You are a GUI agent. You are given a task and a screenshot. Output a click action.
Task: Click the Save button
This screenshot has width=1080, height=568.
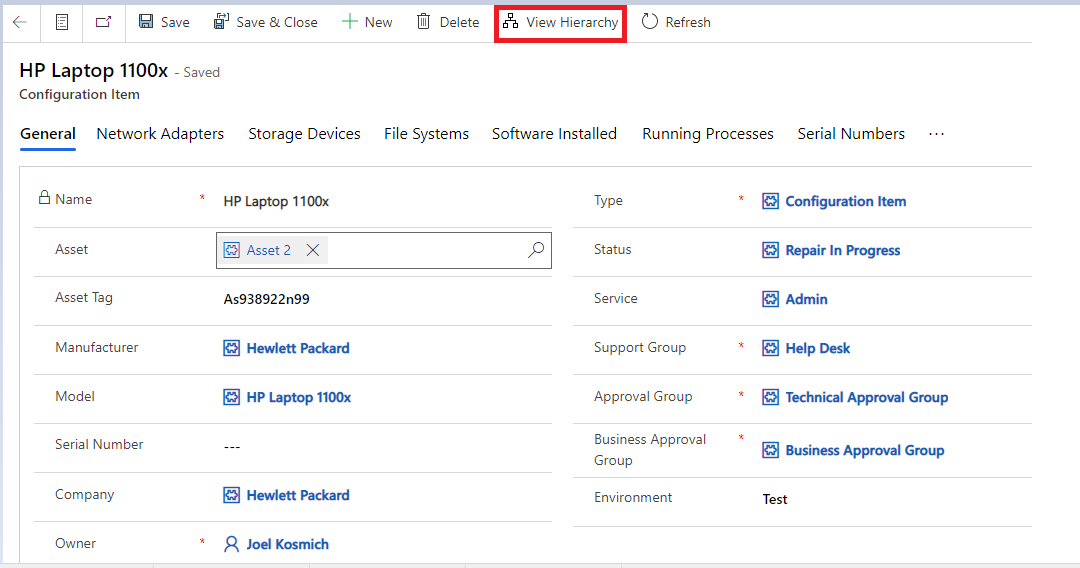pos(164,22)
